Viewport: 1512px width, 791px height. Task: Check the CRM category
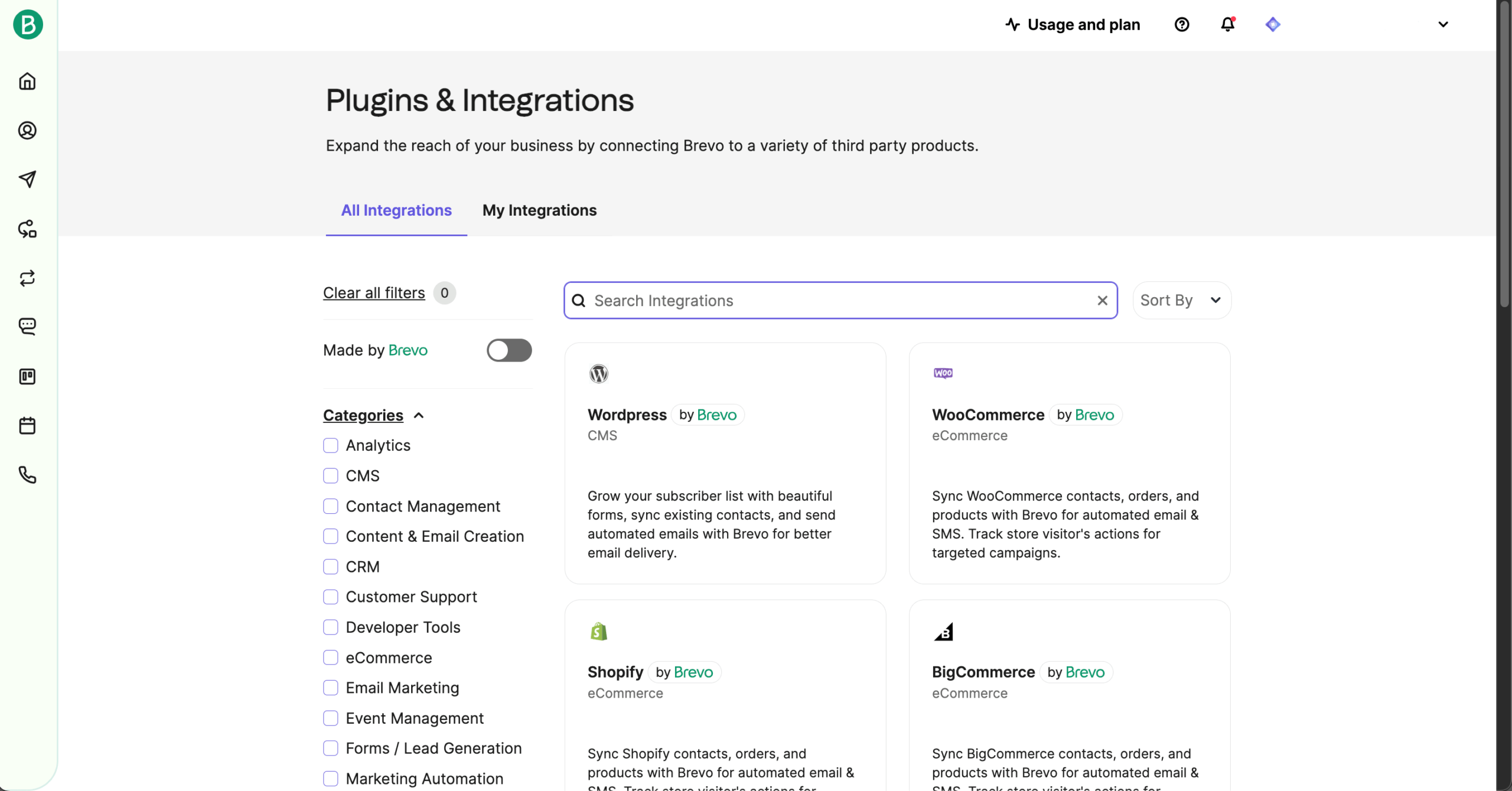click(330, 567)
